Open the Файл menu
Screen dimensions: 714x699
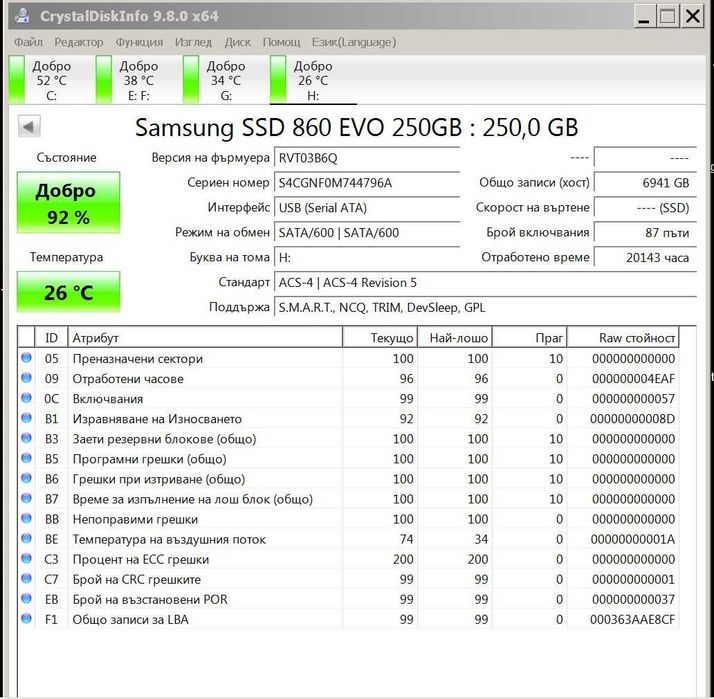click(x=28, y=42)
